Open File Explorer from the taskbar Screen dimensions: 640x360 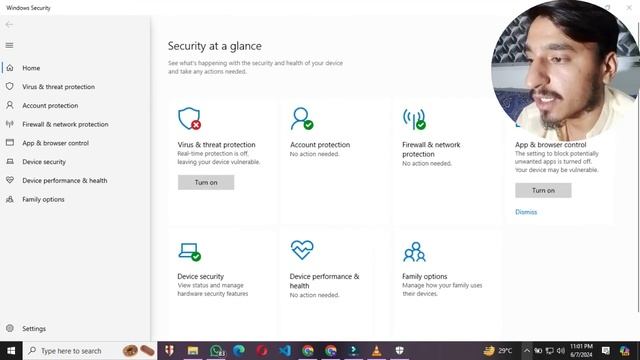(193, 351)
